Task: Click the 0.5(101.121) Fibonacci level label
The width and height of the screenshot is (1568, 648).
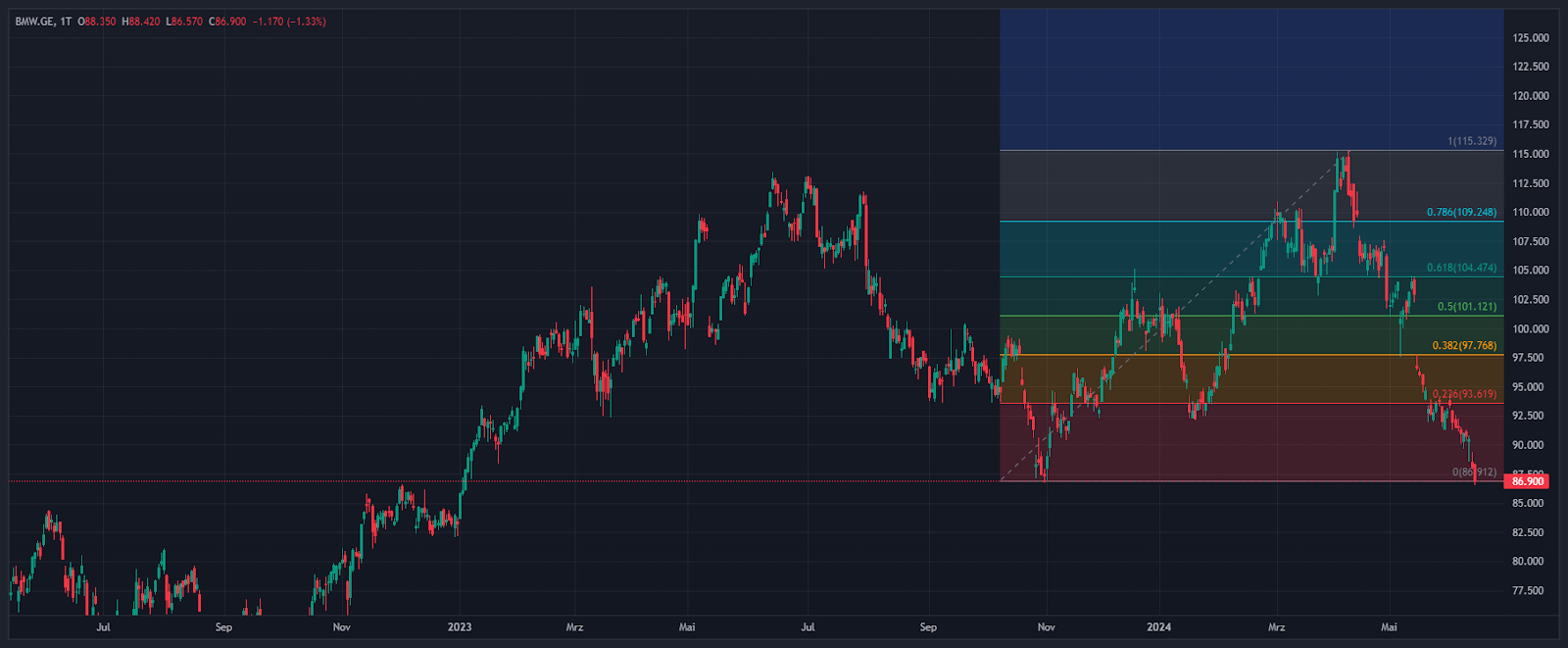Action: click(x=1466, y=307)
